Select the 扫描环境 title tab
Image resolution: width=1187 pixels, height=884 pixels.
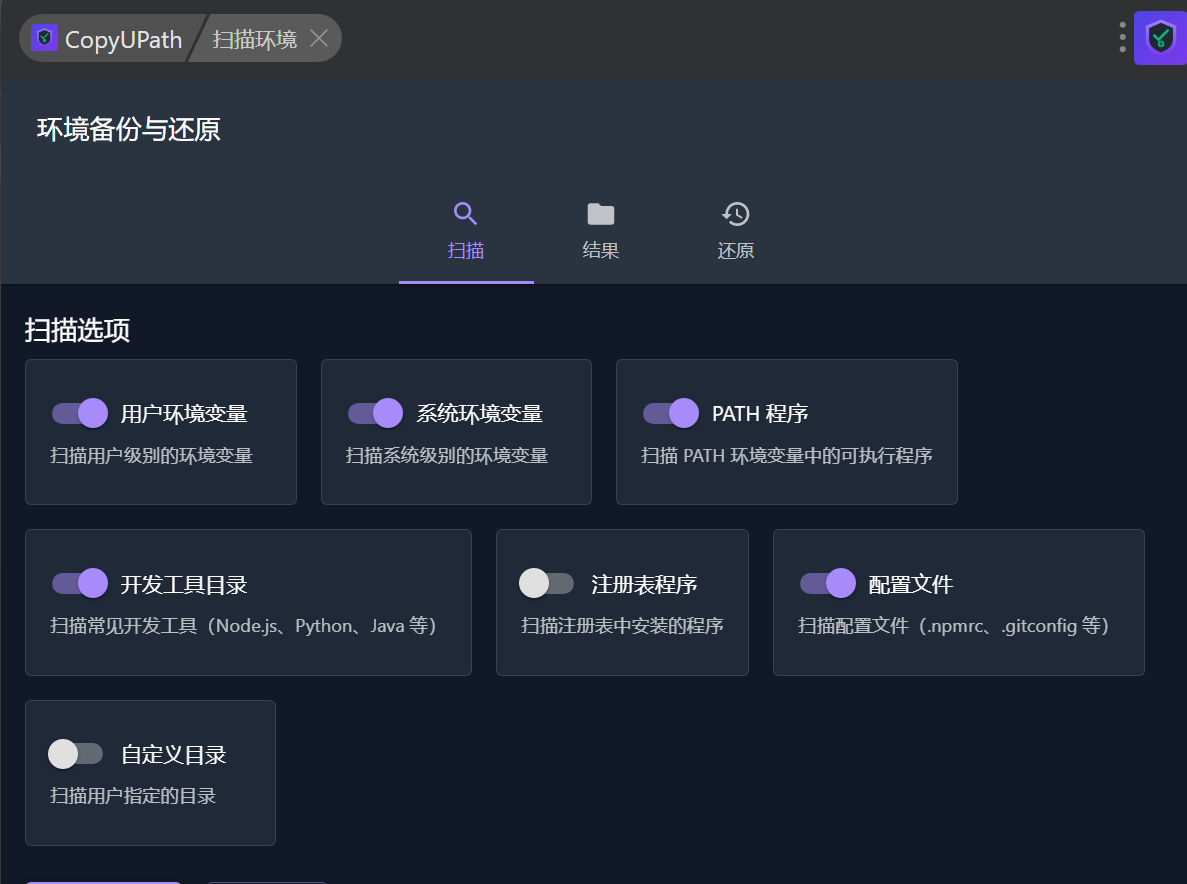click(255, 39)
